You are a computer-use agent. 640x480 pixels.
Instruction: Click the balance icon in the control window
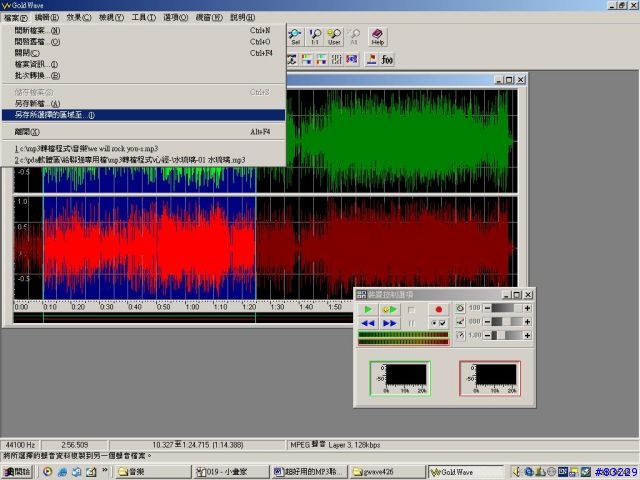click(460, 322)
